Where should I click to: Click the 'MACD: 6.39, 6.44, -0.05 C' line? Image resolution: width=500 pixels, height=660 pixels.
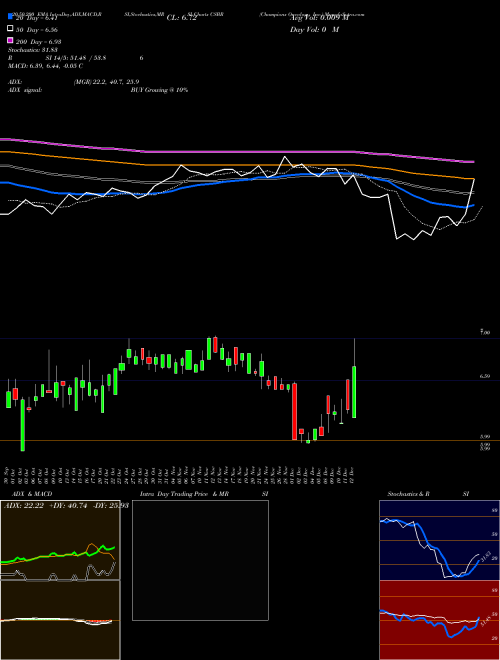(45, 66)
